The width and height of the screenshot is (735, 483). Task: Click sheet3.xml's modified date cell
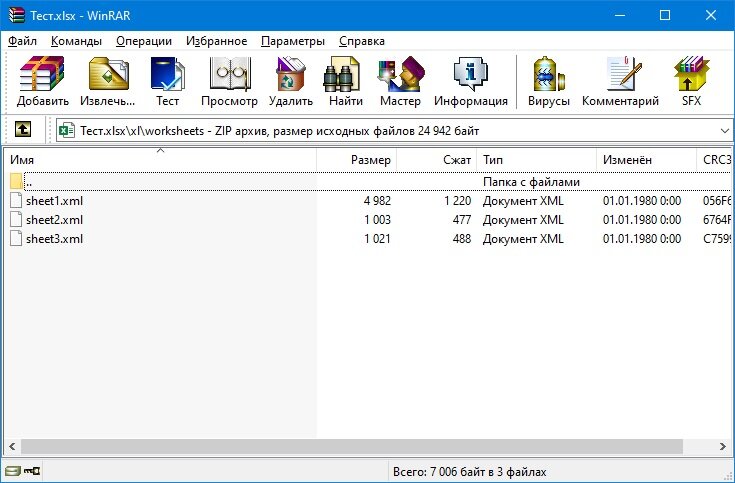(x=642, y=238)
